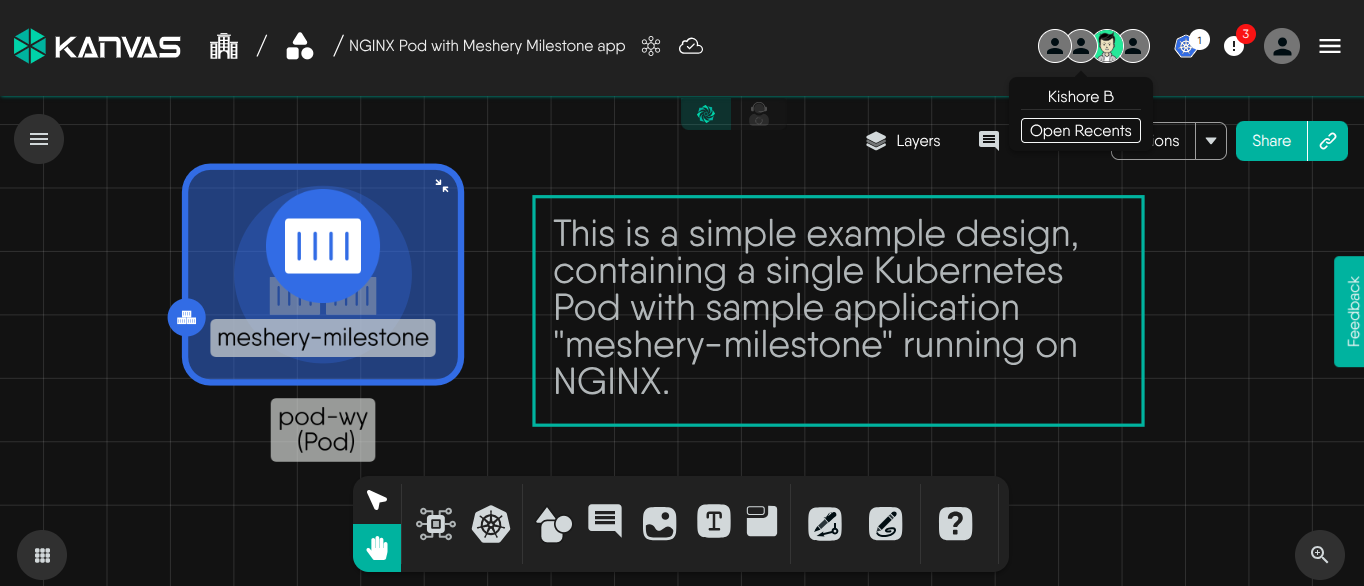Copy the share link icon
This screenshot has height=586, width=1364.
(1328, 141)
